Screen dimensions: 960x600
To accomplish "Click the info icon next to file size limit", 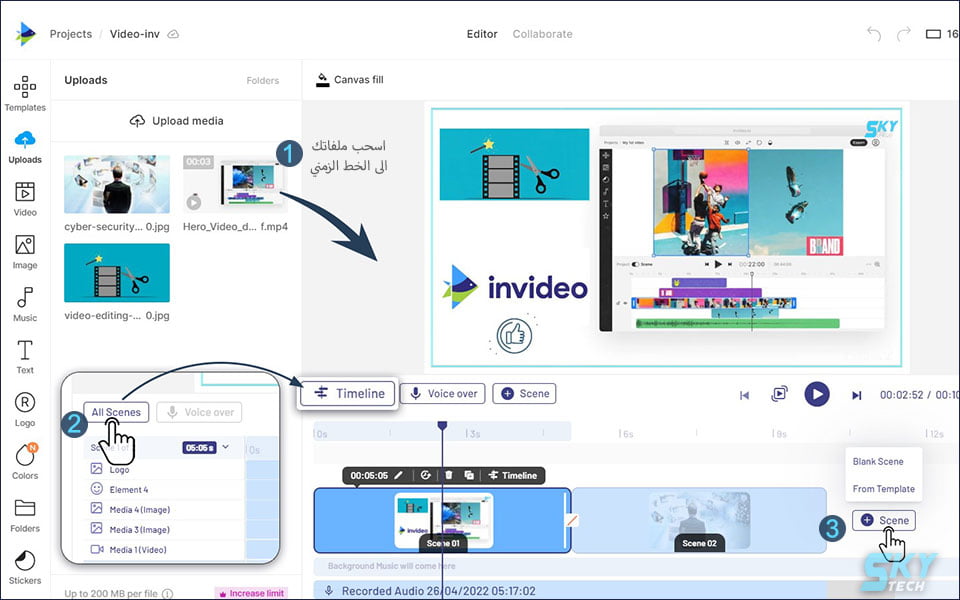I will (167, 593).
